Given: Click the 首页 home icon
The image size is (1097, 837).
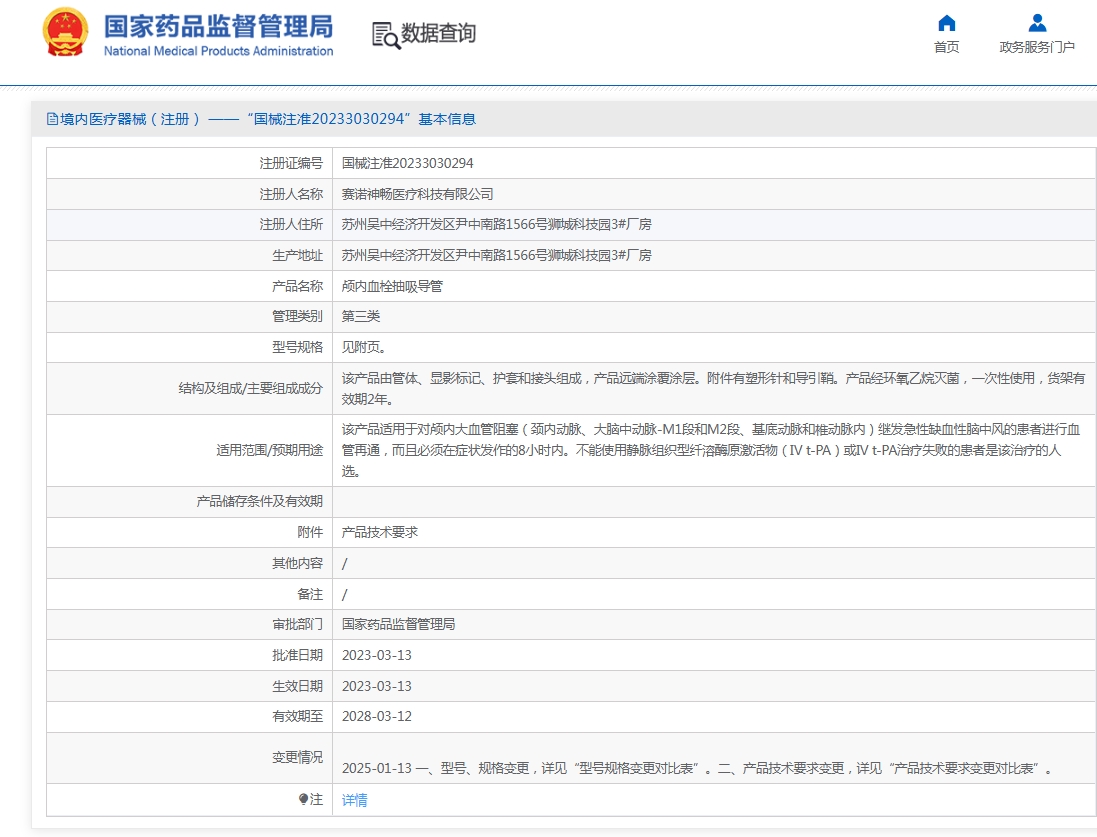Looking at the screenshot, I should point(947,23).
